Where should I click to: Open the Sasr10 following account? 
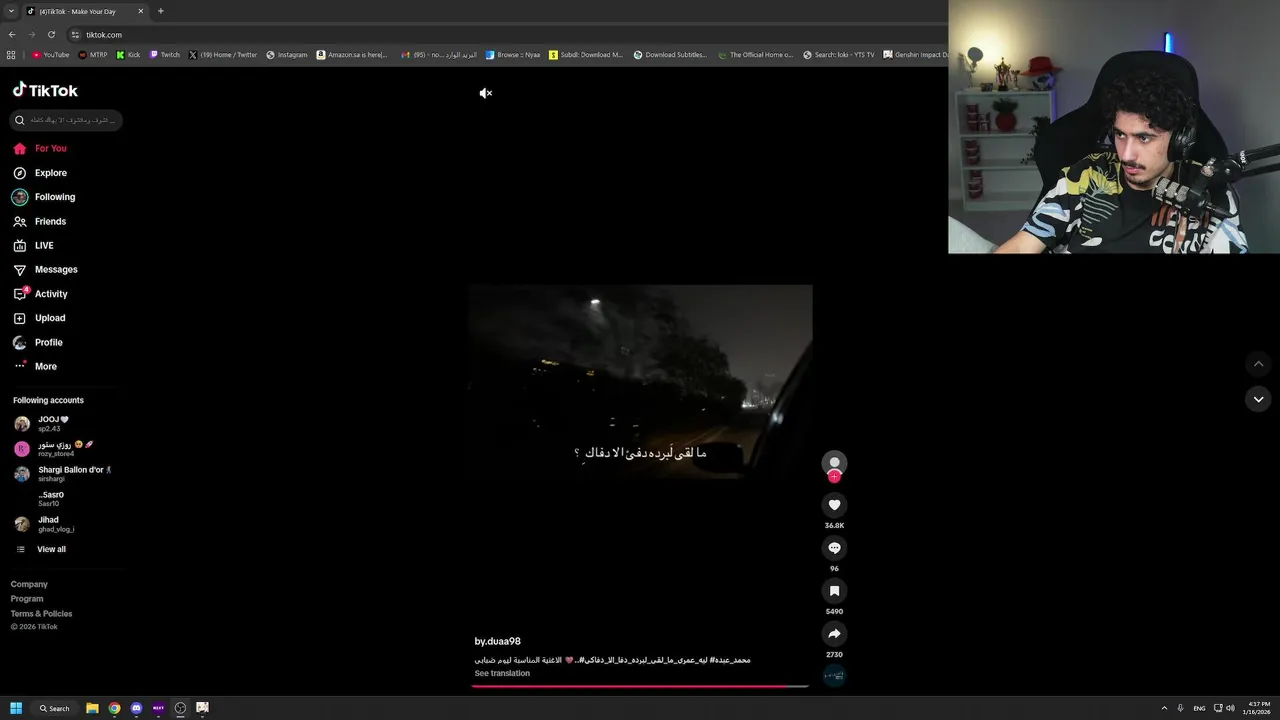[50, 499]
